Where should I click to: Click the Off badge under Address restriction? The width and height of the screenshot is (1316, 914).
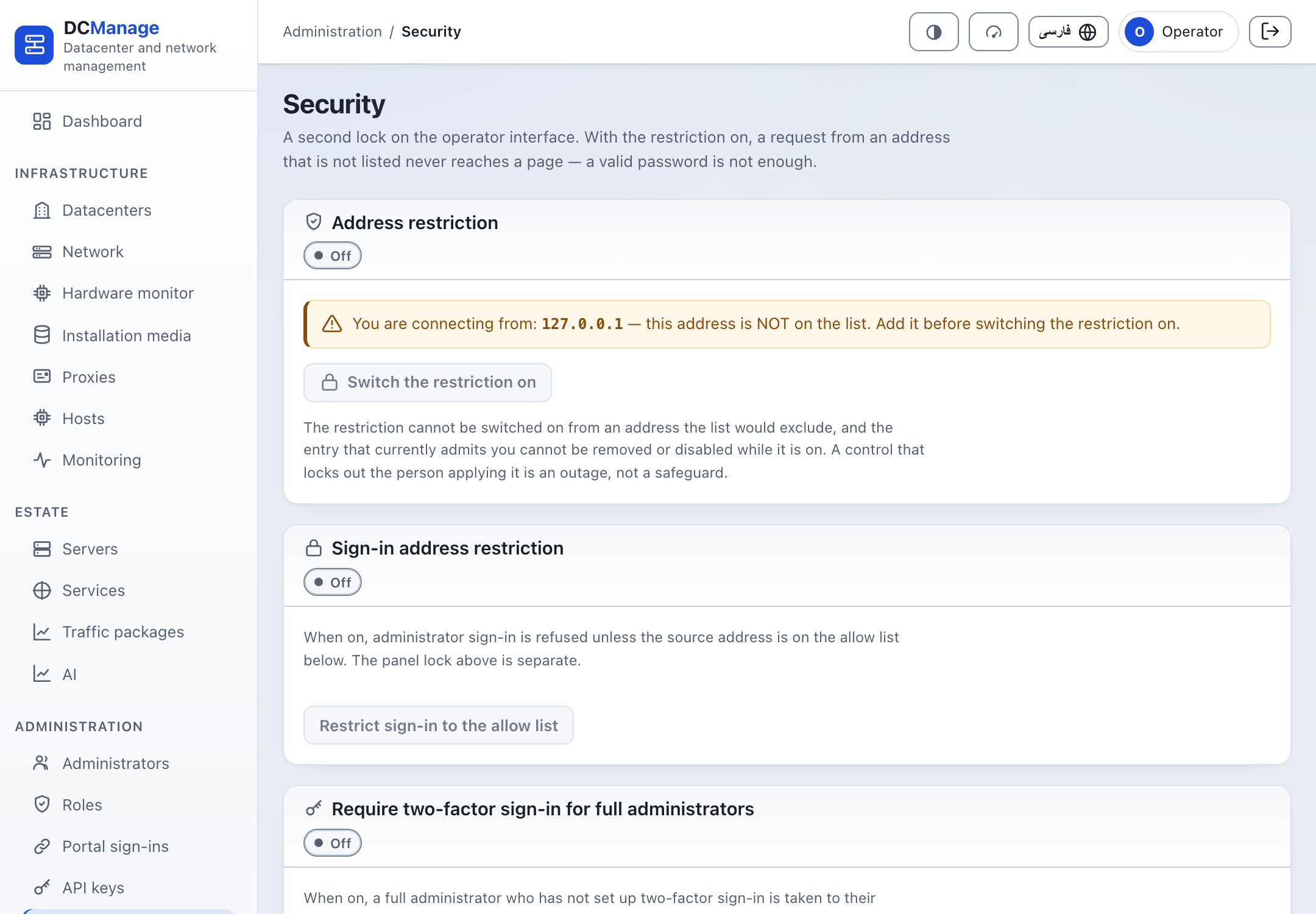tap(333, 256)
